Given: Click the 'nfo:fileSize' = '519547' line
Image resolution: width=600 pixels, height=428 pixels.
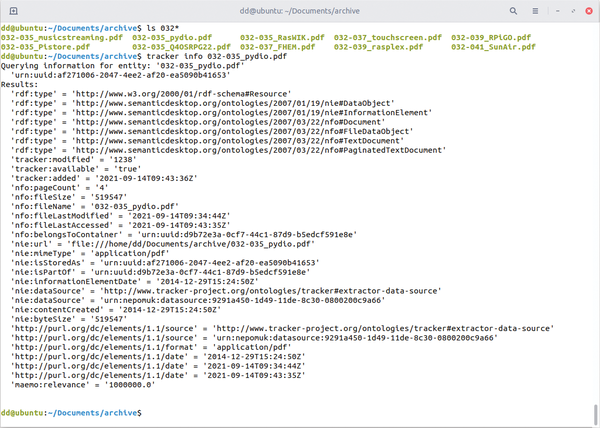Looking at the screenshot, I should click(69, 197).
